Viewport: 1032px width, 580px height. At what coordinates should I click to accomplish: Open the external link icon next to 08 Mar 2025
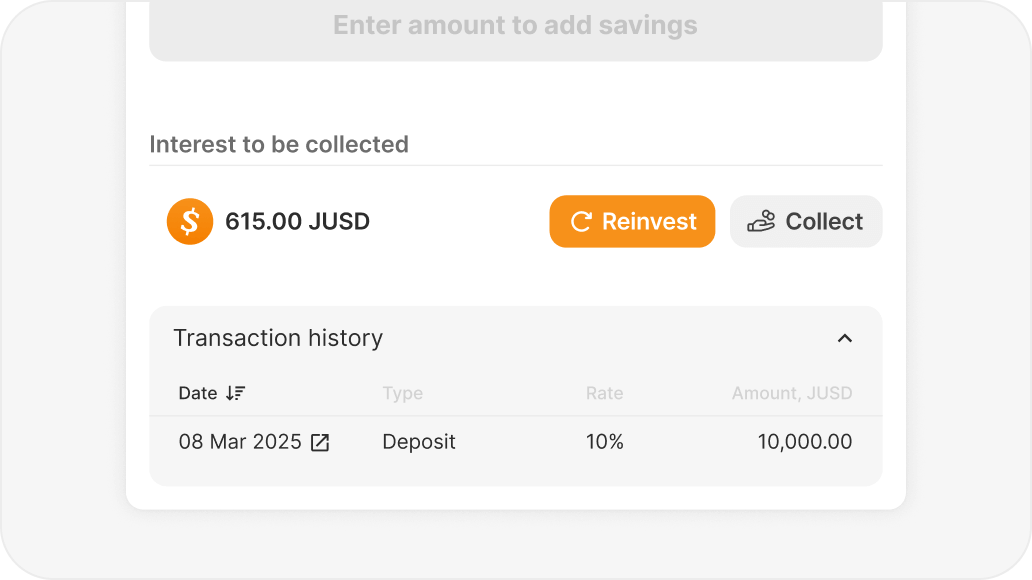pyautogui.click(x=320, y=442)
